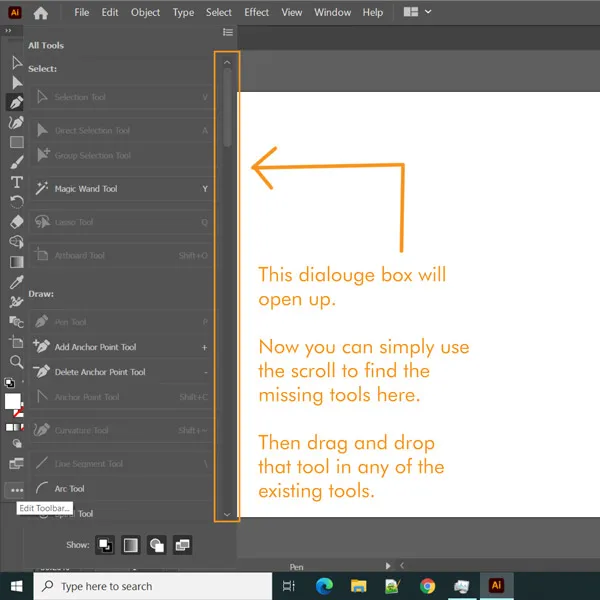600x600 pixels.
Task: Open the Effect menu
Action: [257, 12]
